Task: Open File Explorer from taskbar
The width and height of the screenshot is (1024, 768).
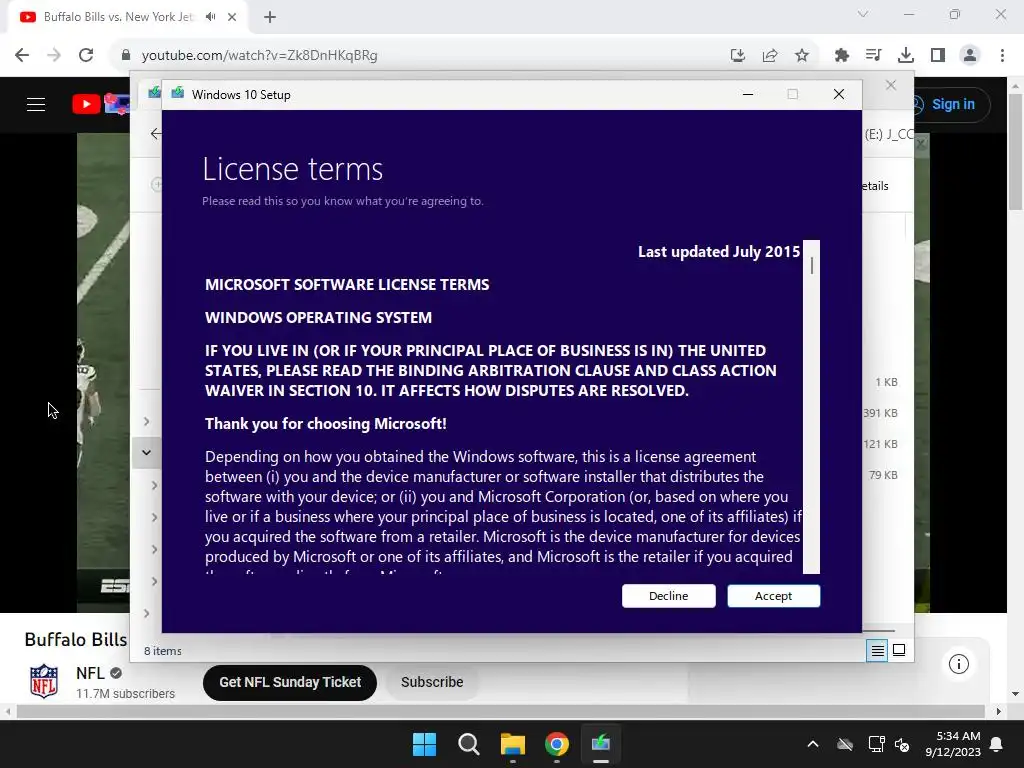Action: pyautogui.click(x=513, y=744)
